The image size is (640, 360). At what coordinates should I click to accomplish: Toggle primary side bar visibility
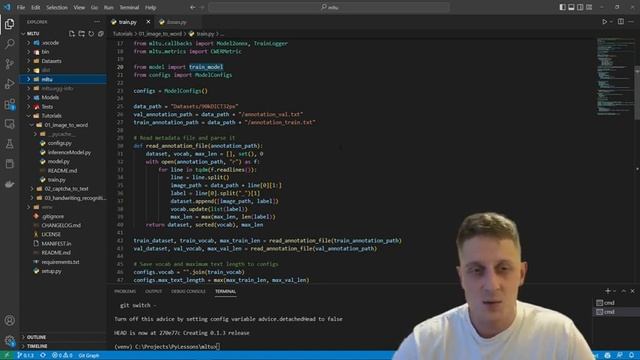click(562, 7)
